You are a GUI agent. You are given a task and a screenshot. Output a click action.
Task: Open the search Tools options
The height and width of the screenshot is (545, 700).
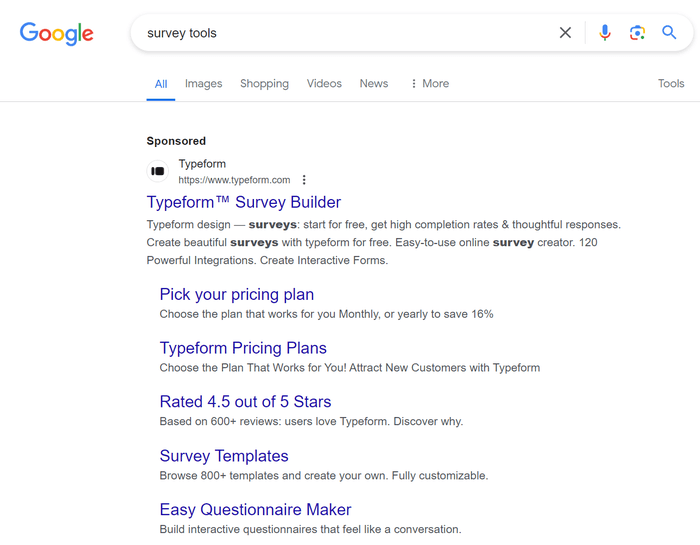[671, 83]
